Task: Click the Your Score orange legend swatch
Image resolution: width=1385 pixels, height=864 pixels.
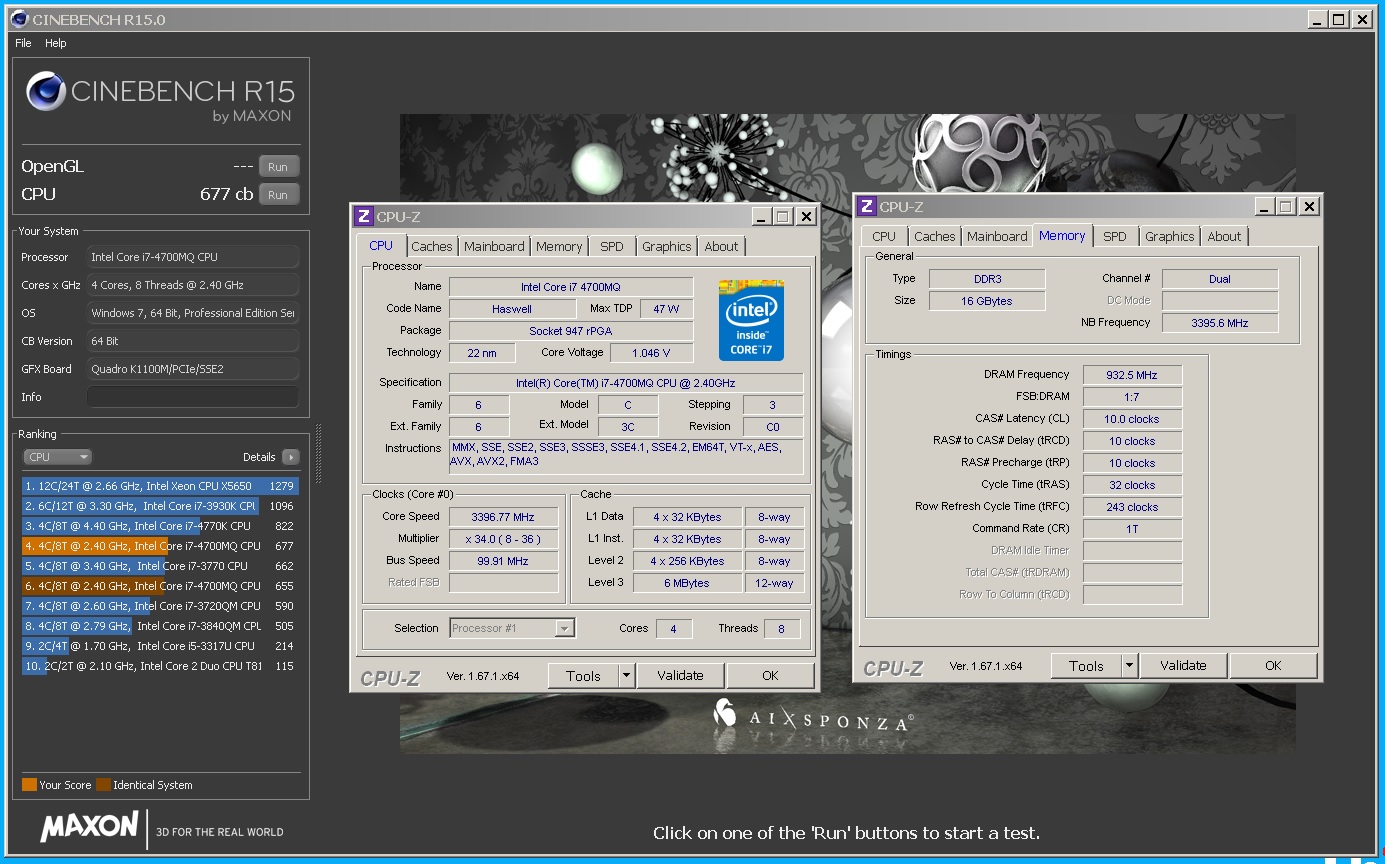Action: point(29,785)
